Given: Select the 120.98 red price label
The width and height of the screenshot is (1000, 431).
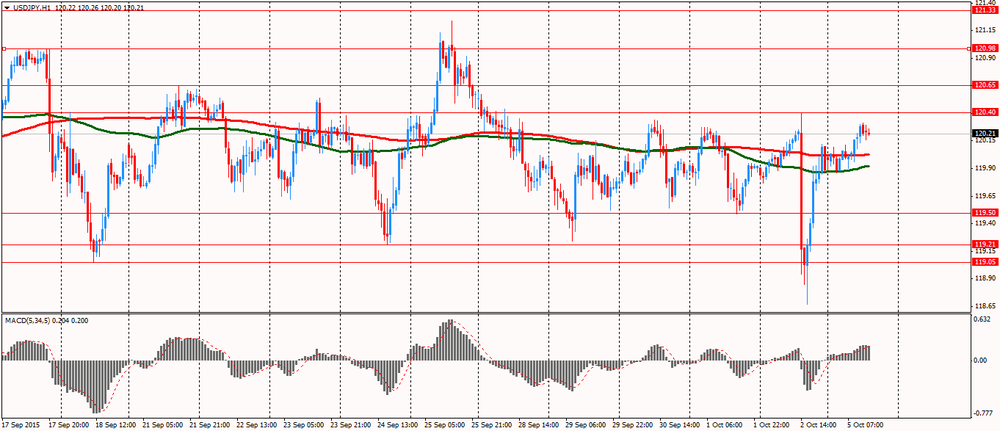Looking at the screenshot, I should pos(984,48).
